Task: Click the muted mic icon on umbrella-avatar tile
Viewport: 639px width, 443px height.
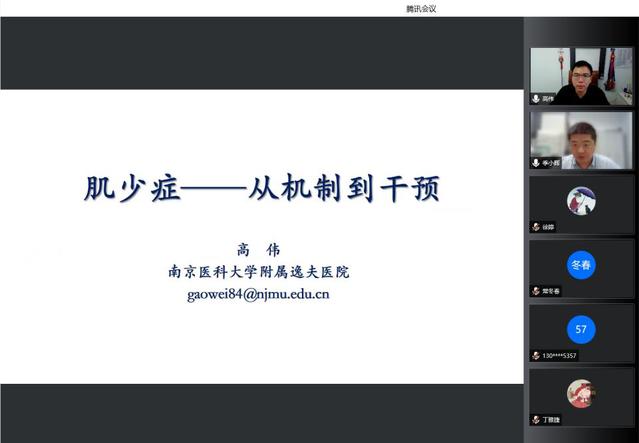Action: tap(537, 227)
